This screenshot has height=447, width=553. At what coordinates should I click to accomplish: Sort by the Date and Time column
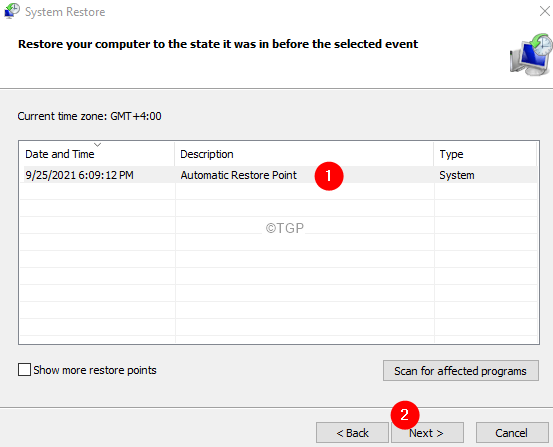tap(97, 154)
